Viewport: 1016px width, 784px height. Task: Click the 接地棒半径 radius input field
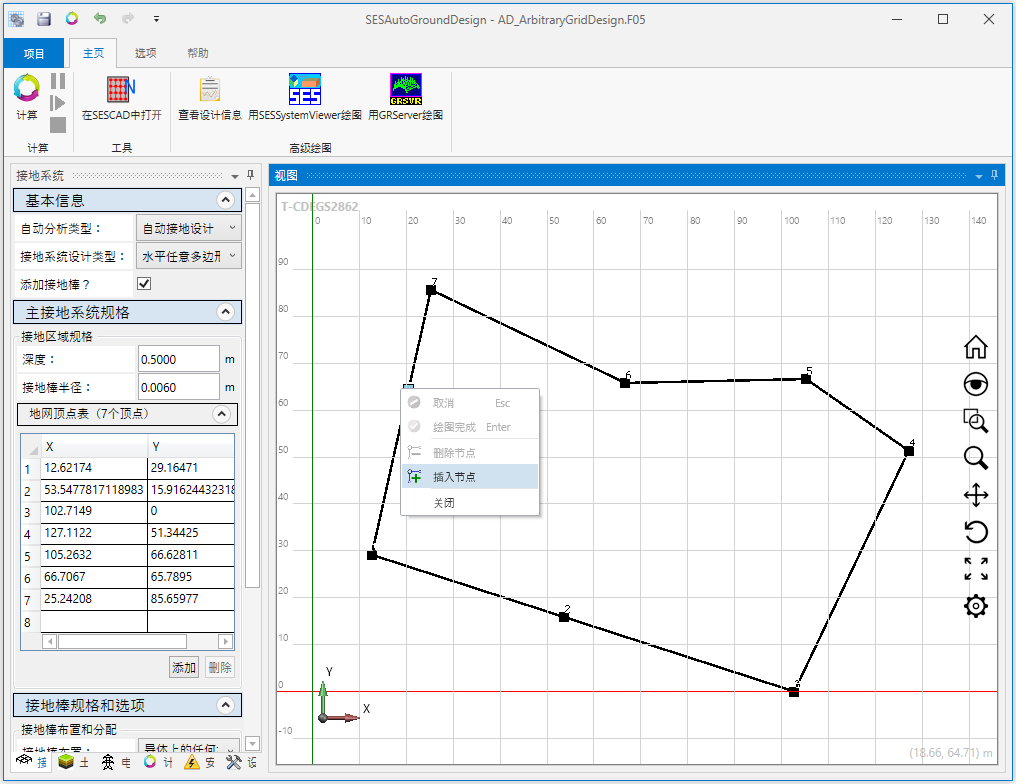pos(179,387)
